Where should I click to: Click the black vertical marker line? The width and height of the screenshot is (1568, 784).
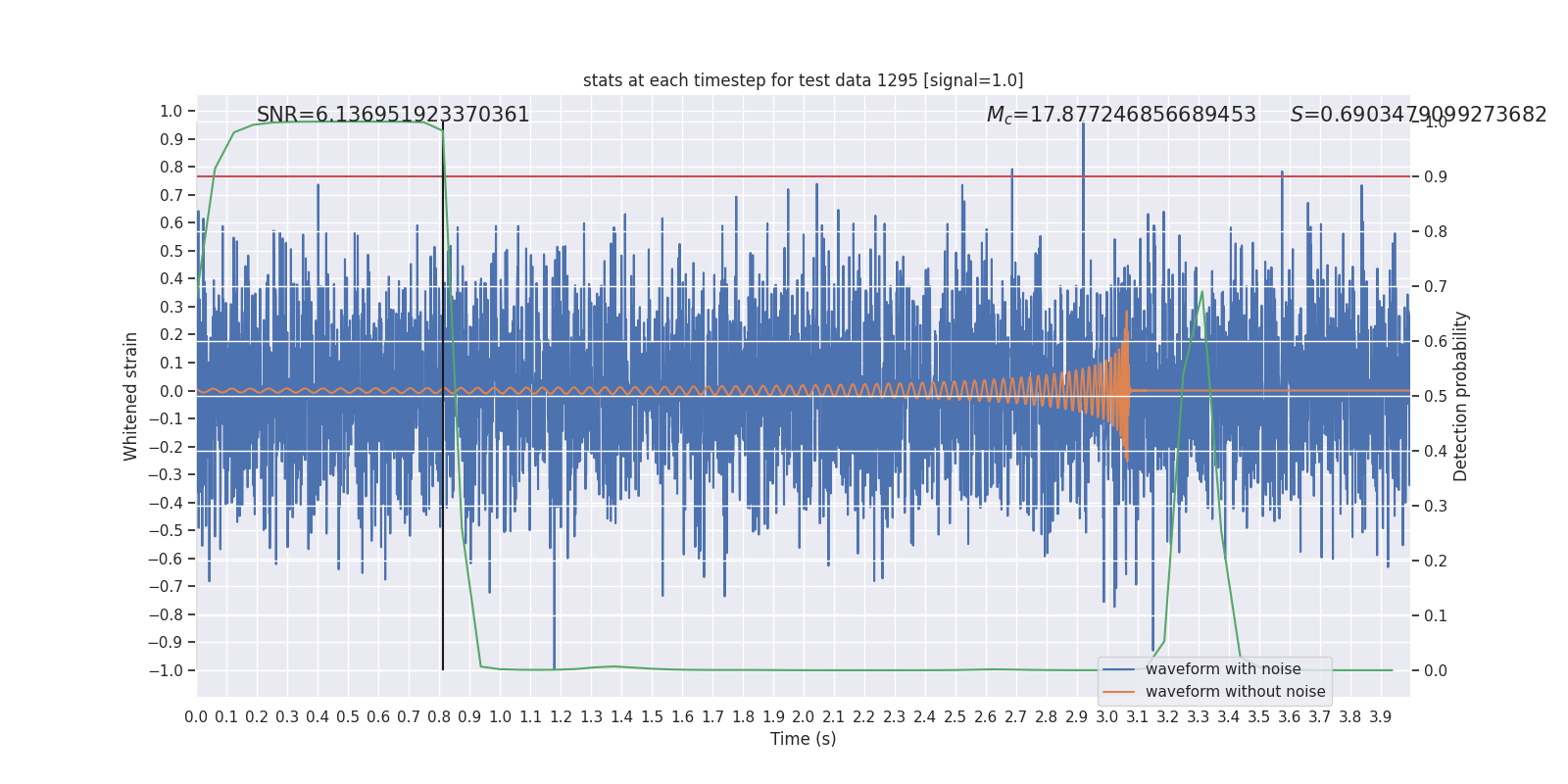(443, 588)
